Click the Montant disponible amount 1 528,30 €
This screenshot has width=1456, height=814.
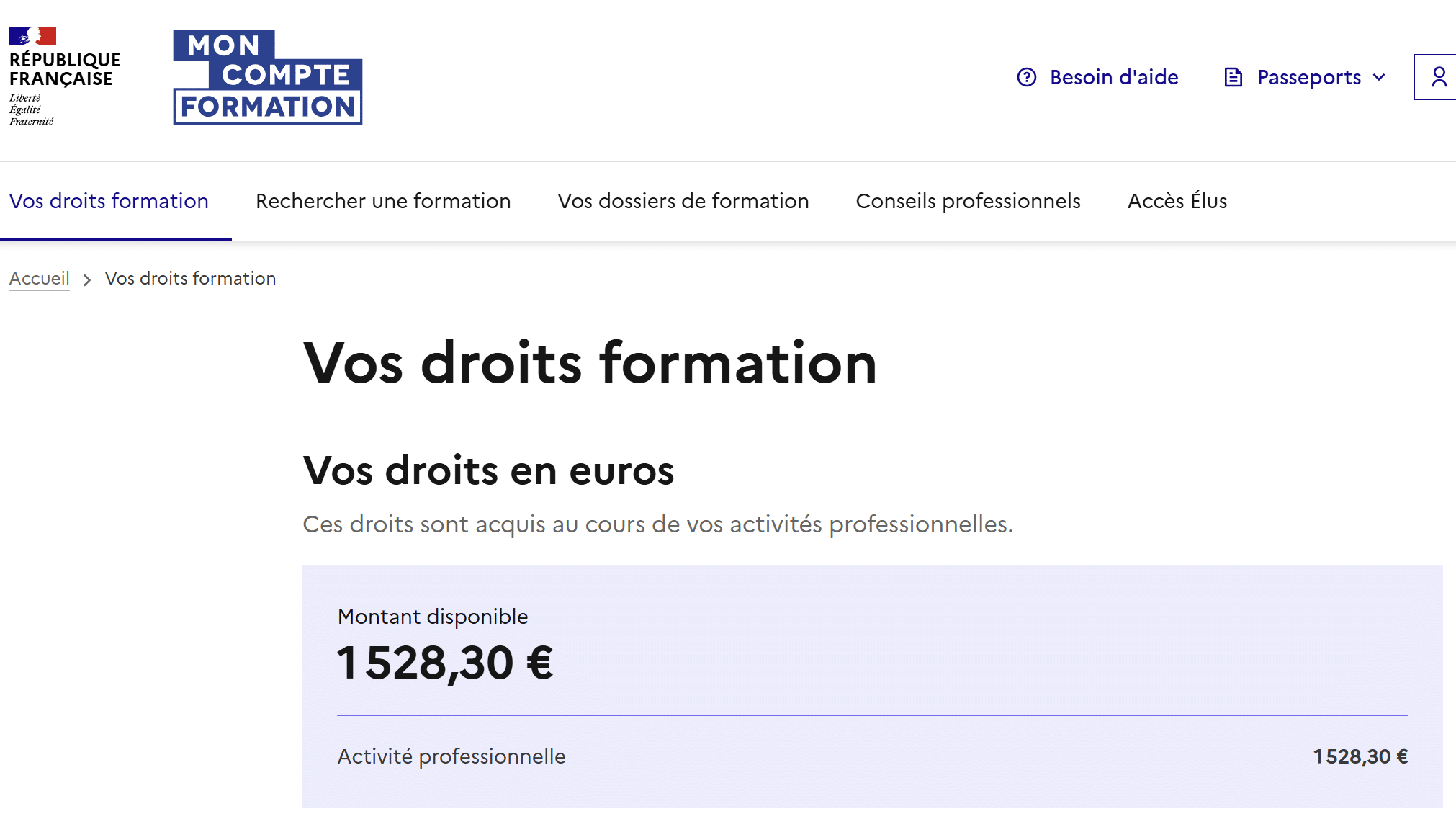(445, 663)
